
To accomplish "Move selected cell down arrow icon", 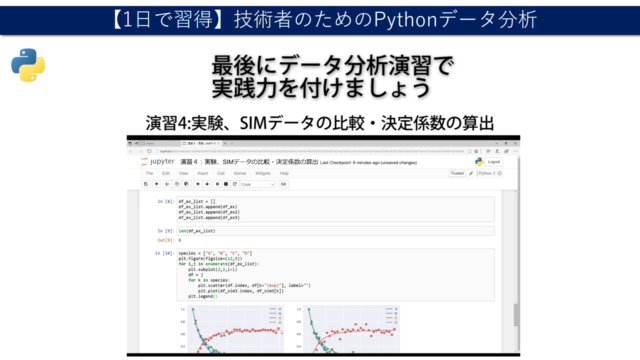I will click(x=207, y=184).
